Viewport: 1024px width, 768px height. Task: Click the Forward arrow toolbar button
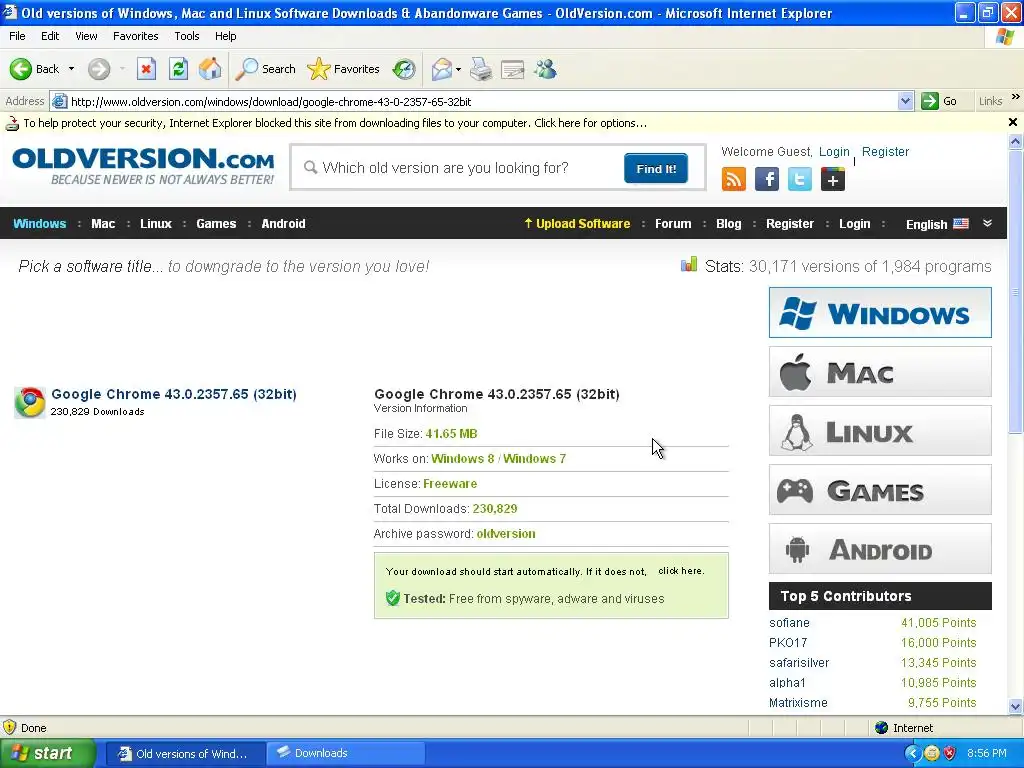[99, 69]
